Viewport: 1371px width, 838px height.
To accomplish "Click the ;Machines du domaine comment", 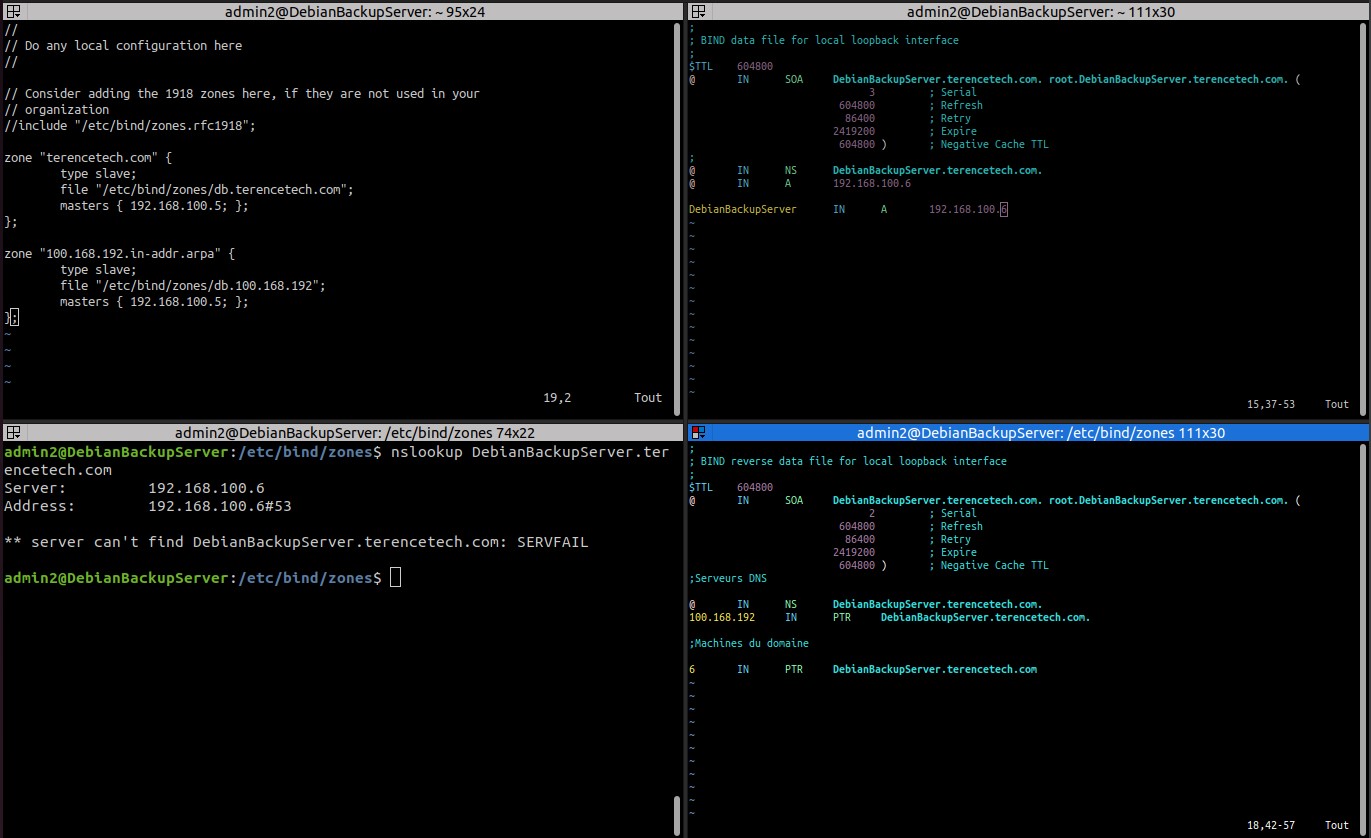I will point(749,643).
